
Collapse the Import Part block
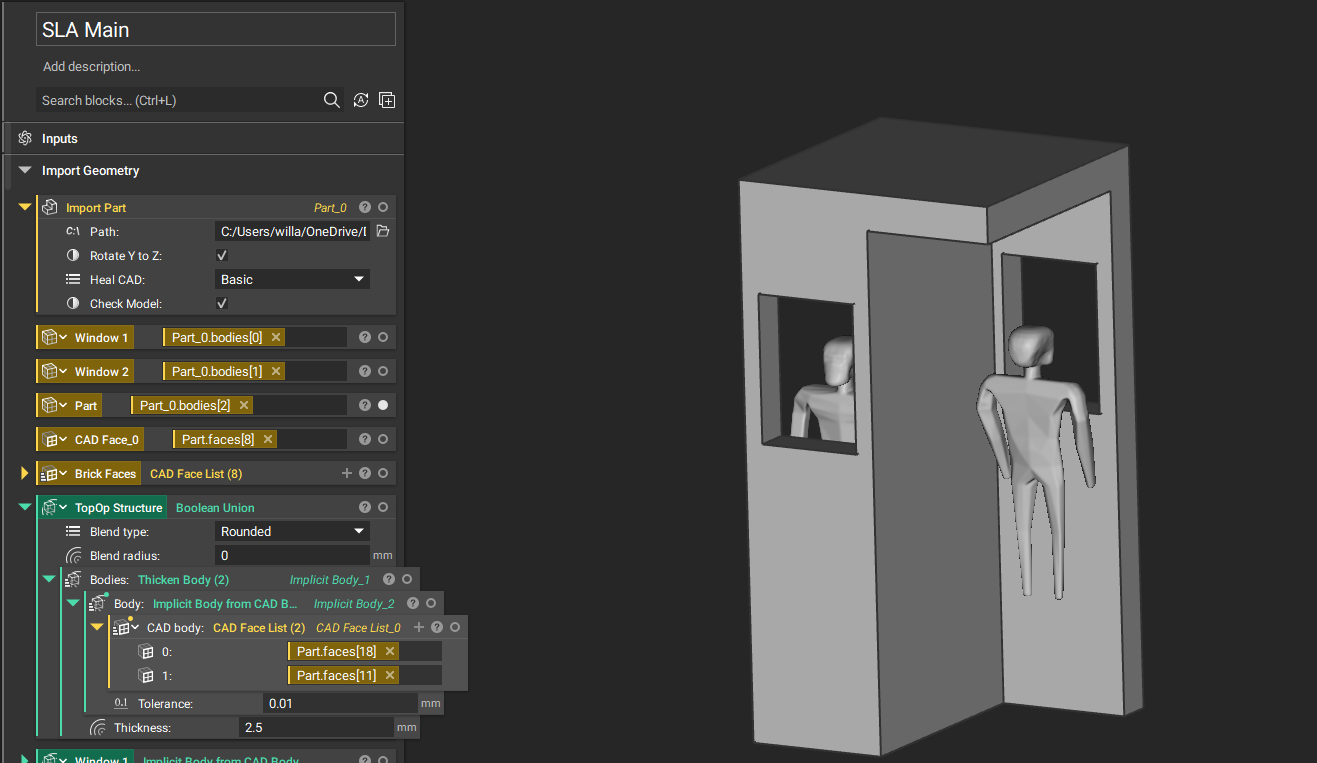[x=25, y=207]
